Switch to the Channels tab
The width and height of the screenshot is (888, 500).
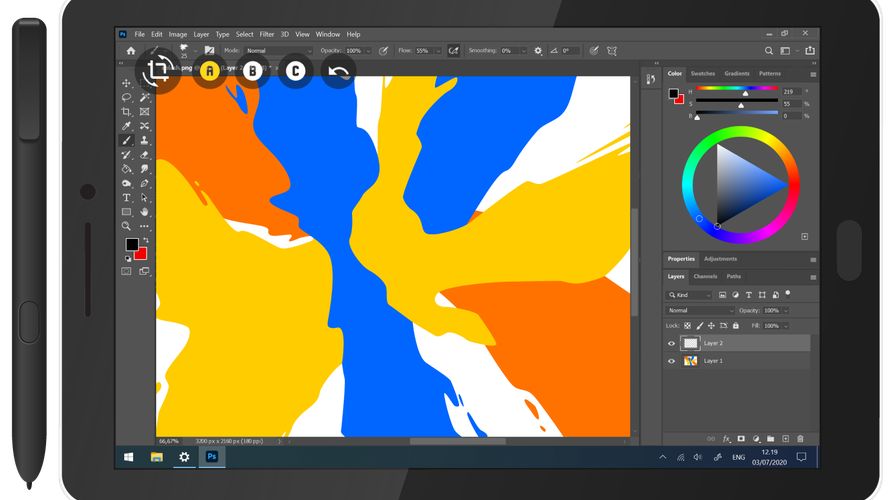[x=705, y=276]
